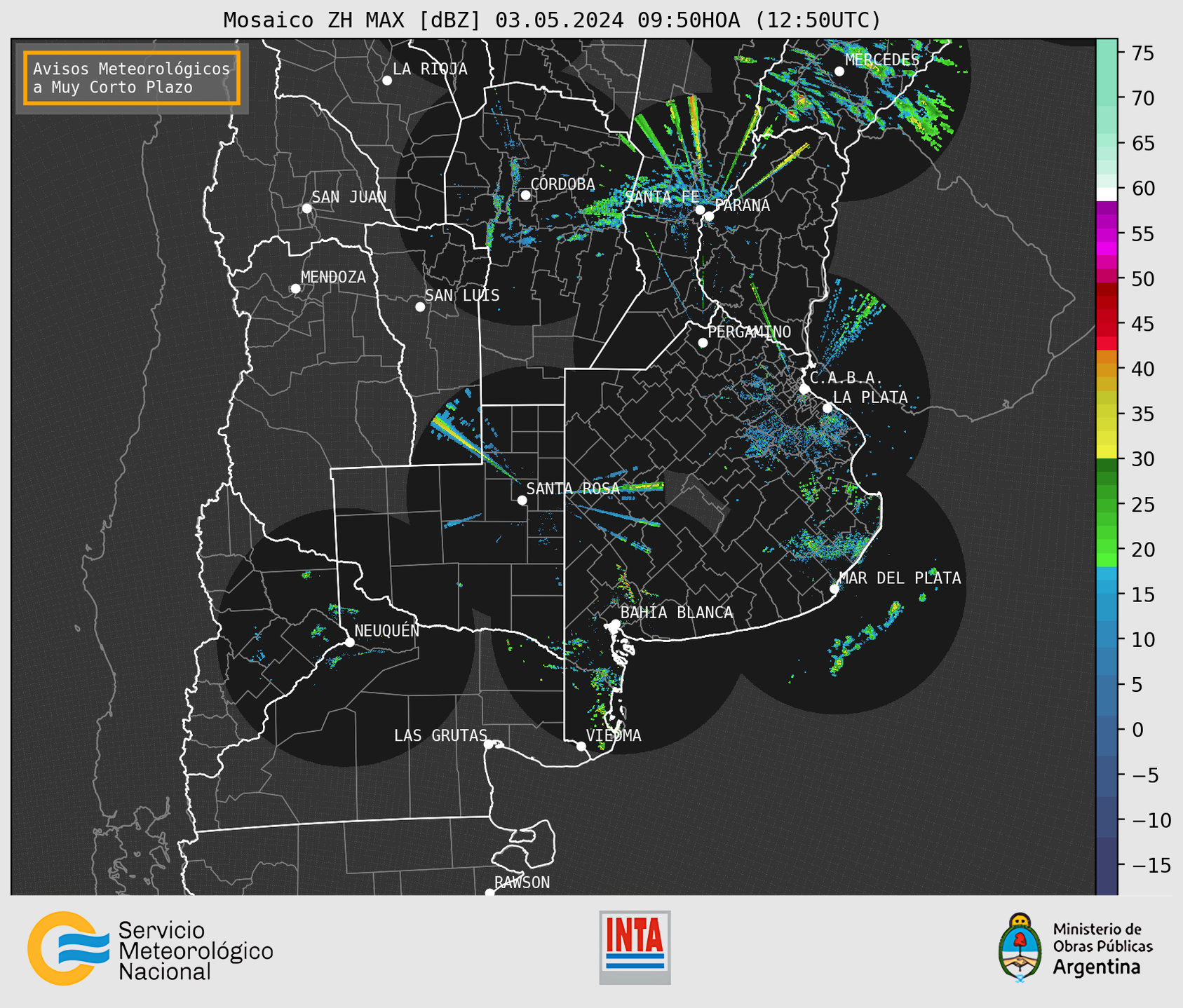Click the LA PLATA city marker dot
The image size is (1183, 1008).
[x=827, y=408]
